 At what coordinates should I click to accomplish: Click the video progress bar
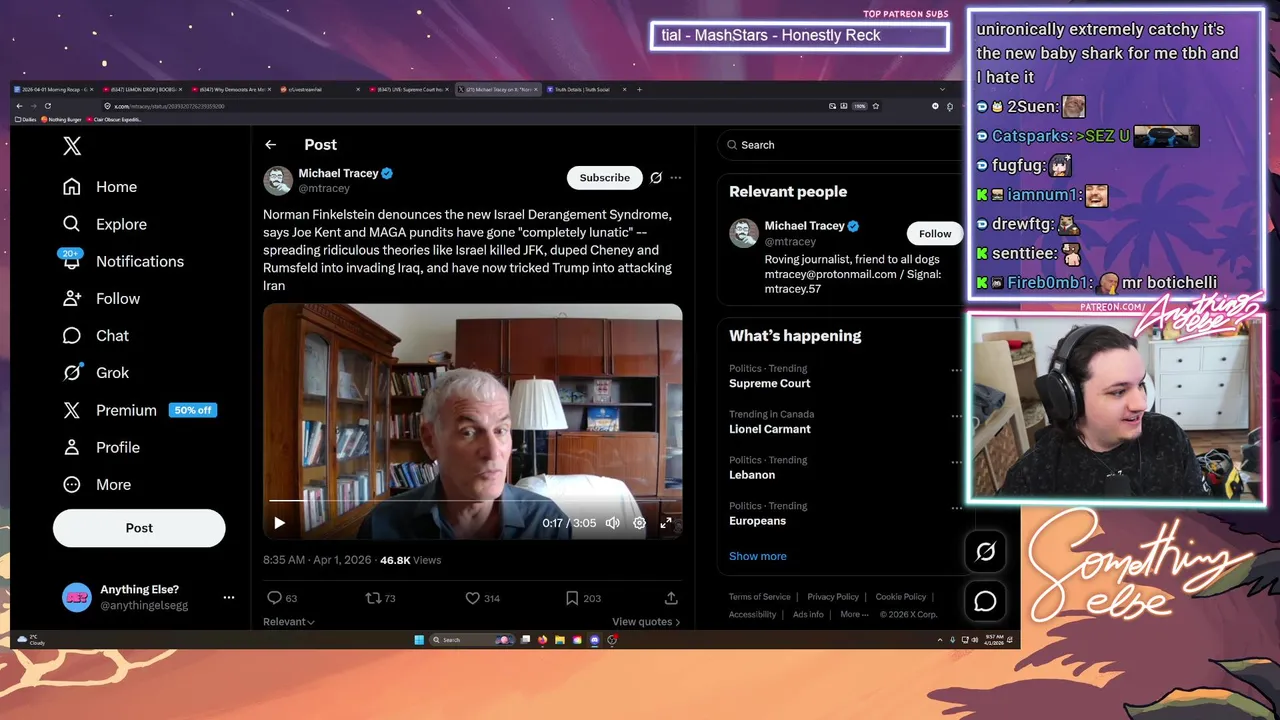[x=472, y=500]
